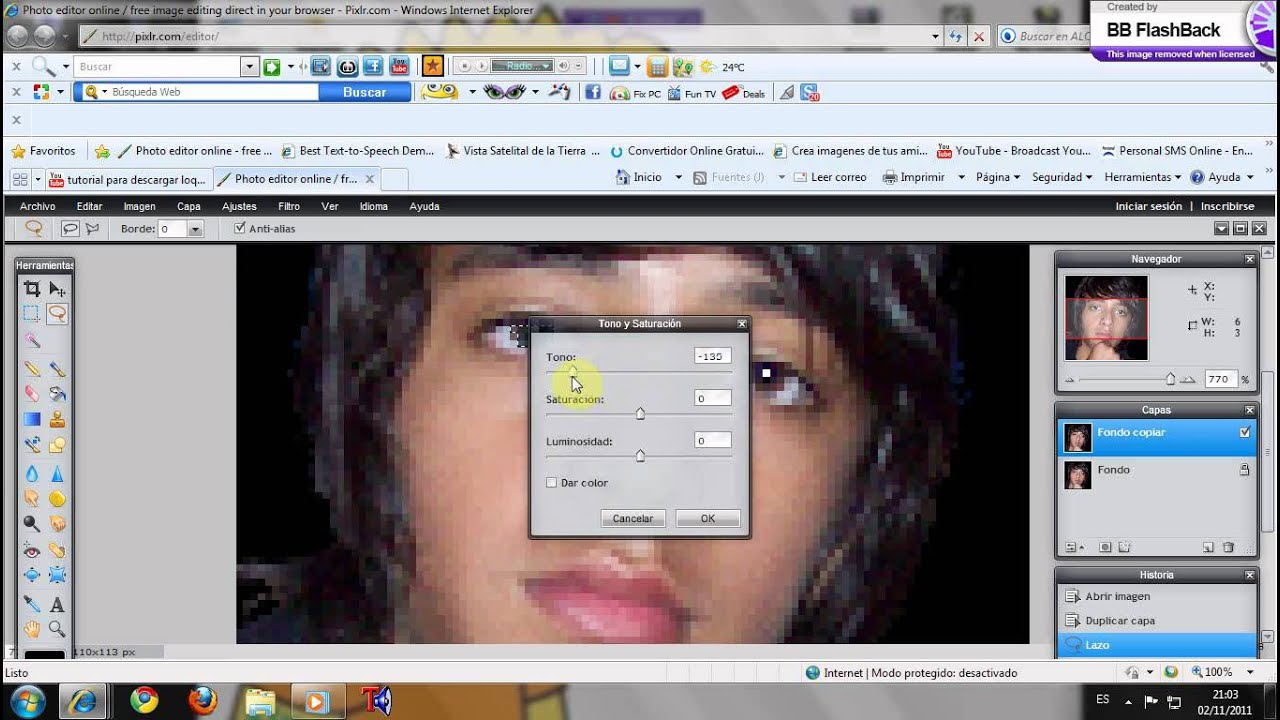The image size is (1280, 720).
Task: Select the Type text tool
Action: [x=57, y=604]
